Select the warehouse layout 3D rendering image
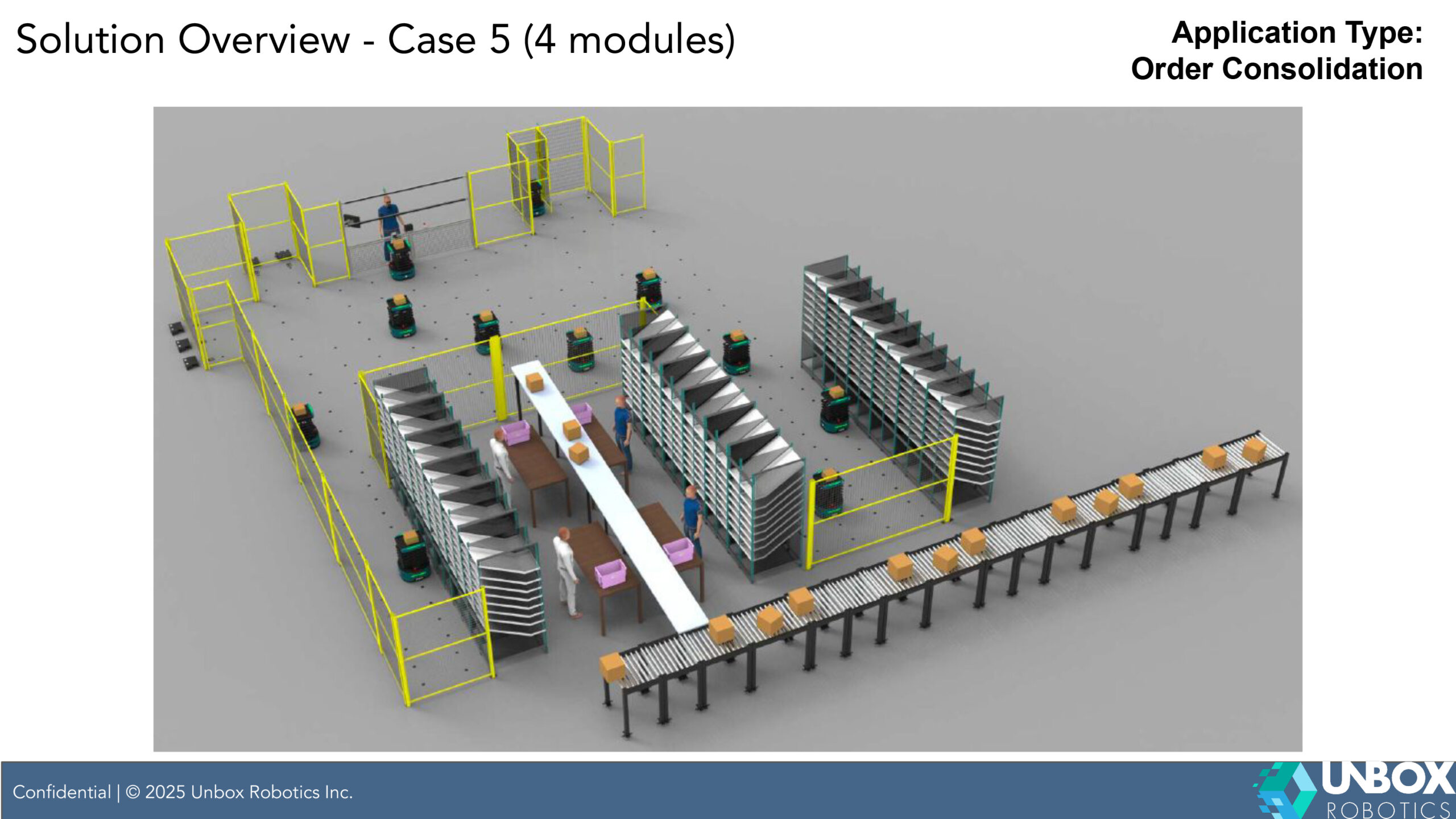The image size is (1456, 819). (727, 429)
